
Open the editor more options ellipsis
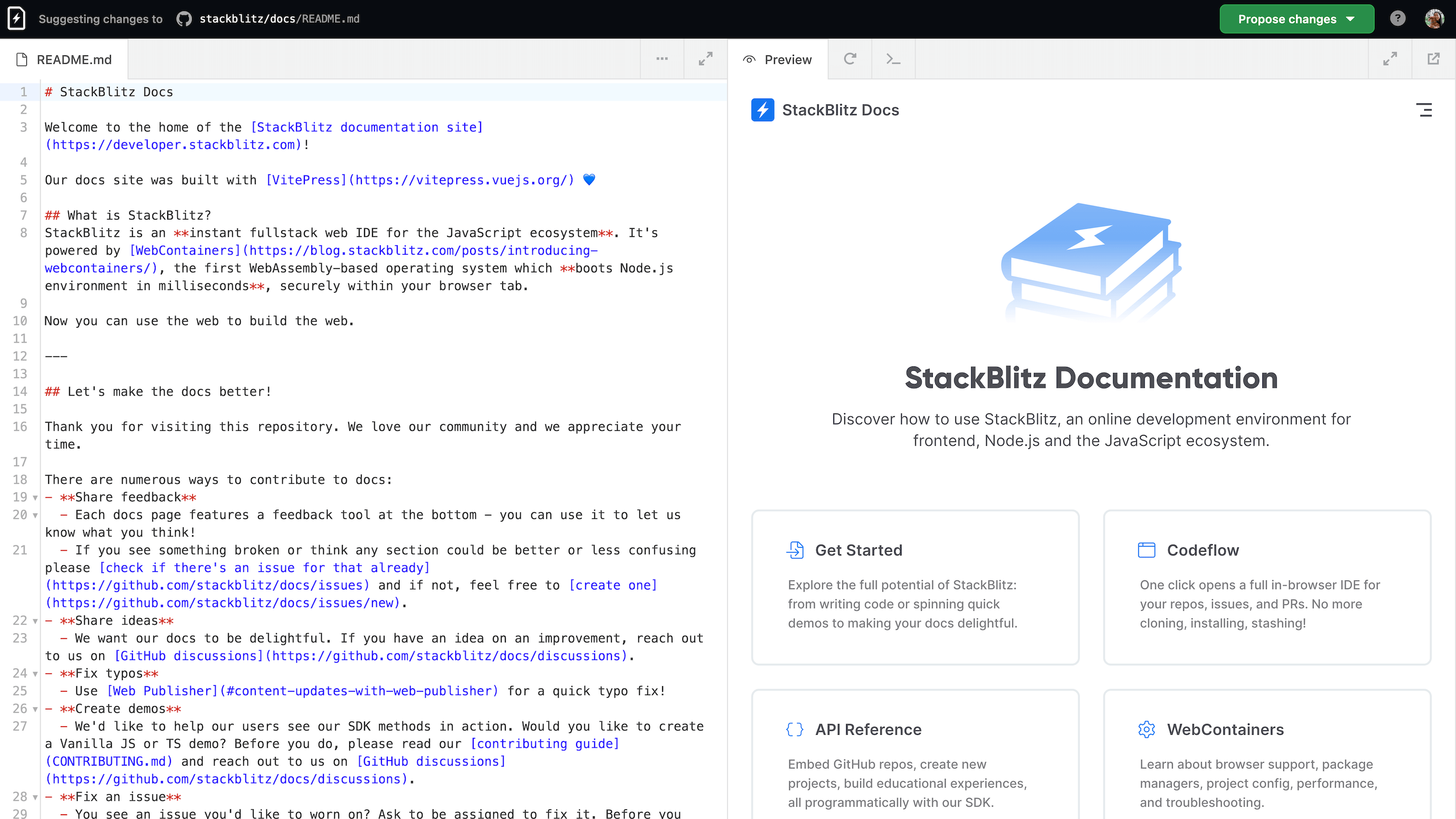(x=662, y=59)
